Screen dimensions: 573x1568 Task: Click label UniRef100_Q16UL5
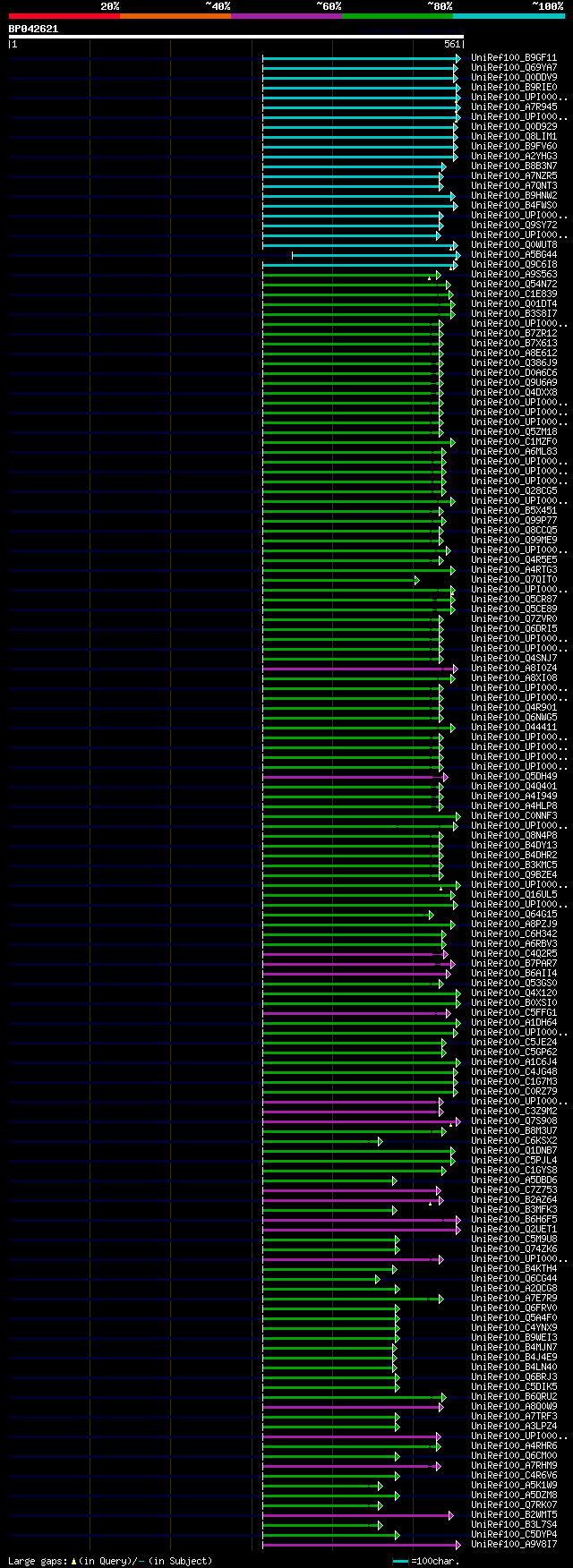point(514,894)
